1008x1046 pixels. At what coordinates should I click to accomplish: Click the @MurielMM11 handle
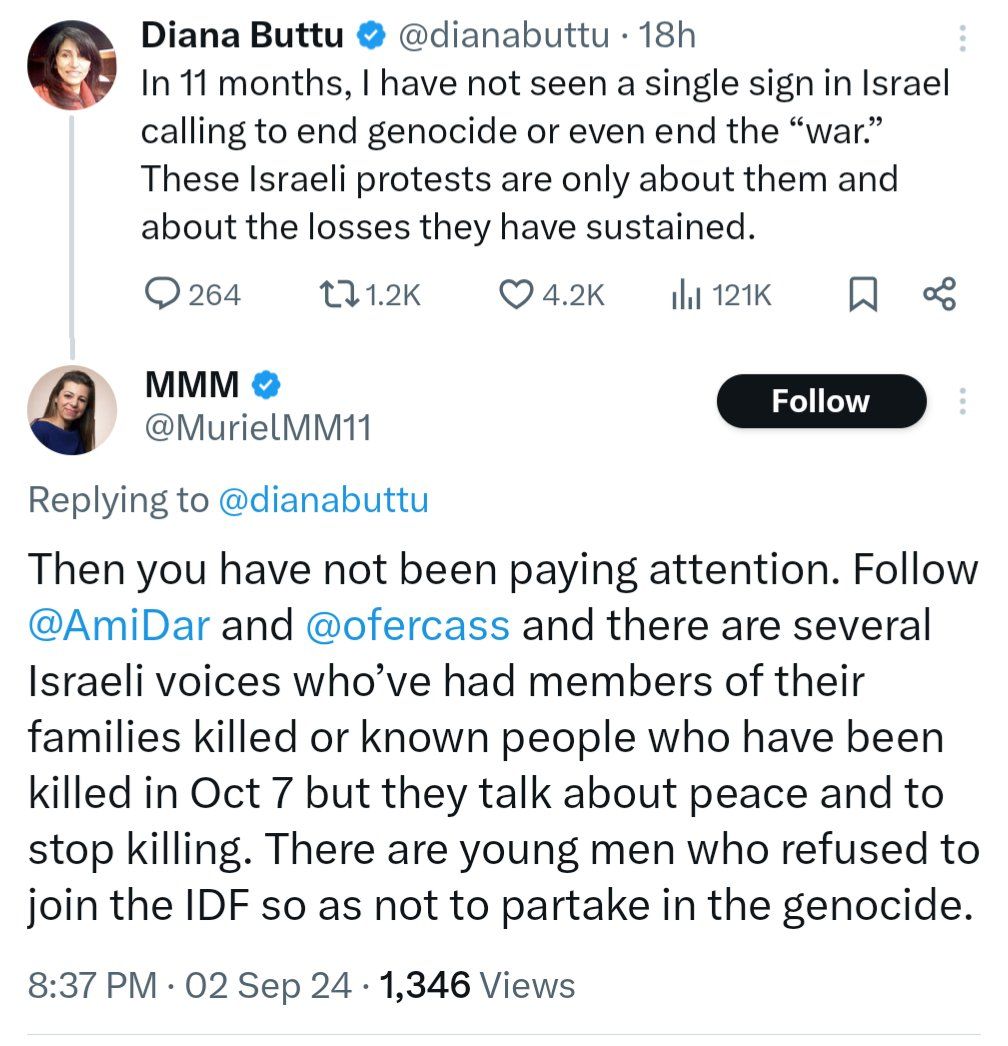(x=258, y=428)
